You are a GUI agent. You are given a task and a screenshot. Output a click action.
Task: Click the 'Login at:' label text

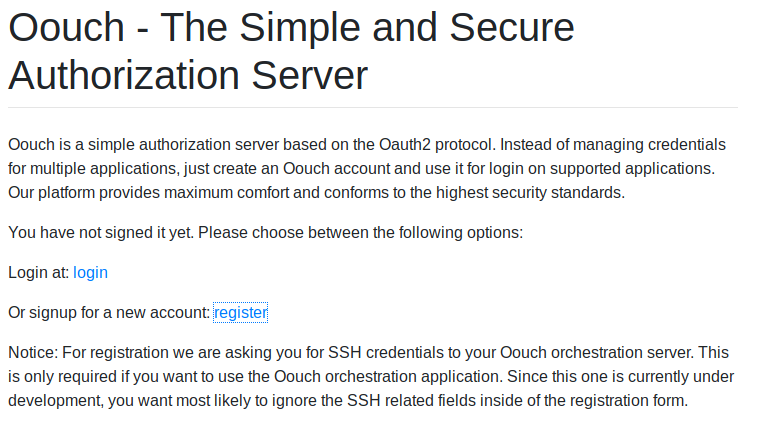(x=38, y=272)
